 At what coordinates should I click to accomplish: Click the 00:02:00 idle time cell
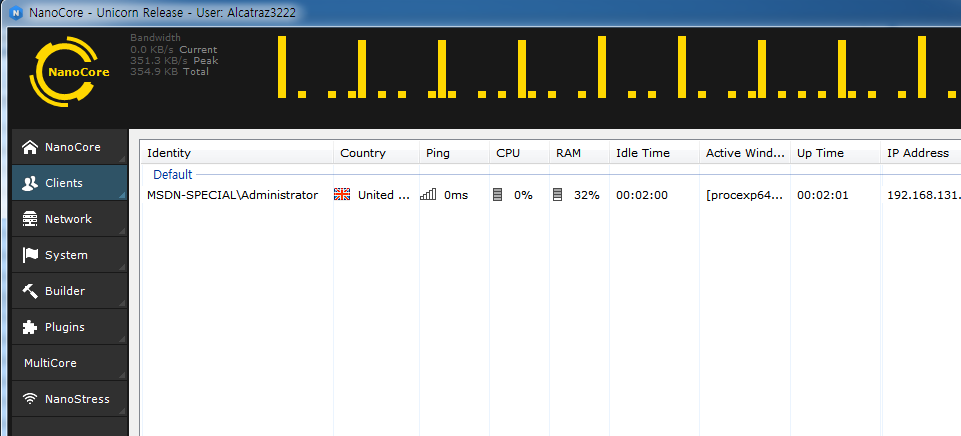642,195
